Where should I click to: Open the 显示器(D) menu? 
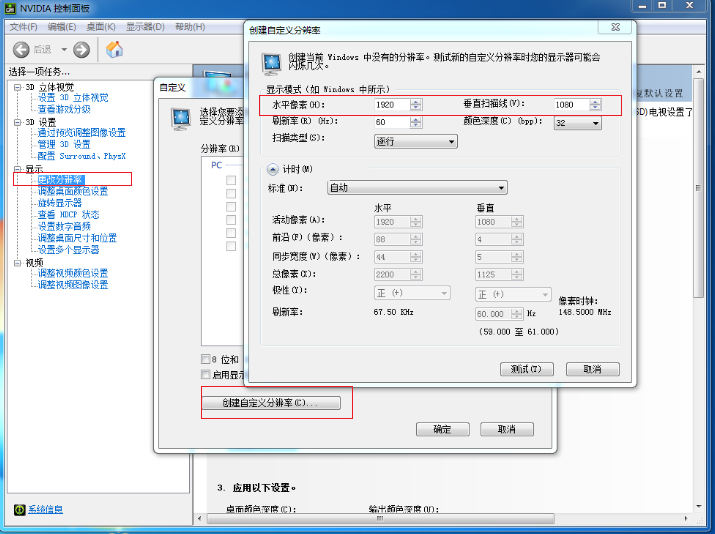pyautogui.click(x=145, y=27)
